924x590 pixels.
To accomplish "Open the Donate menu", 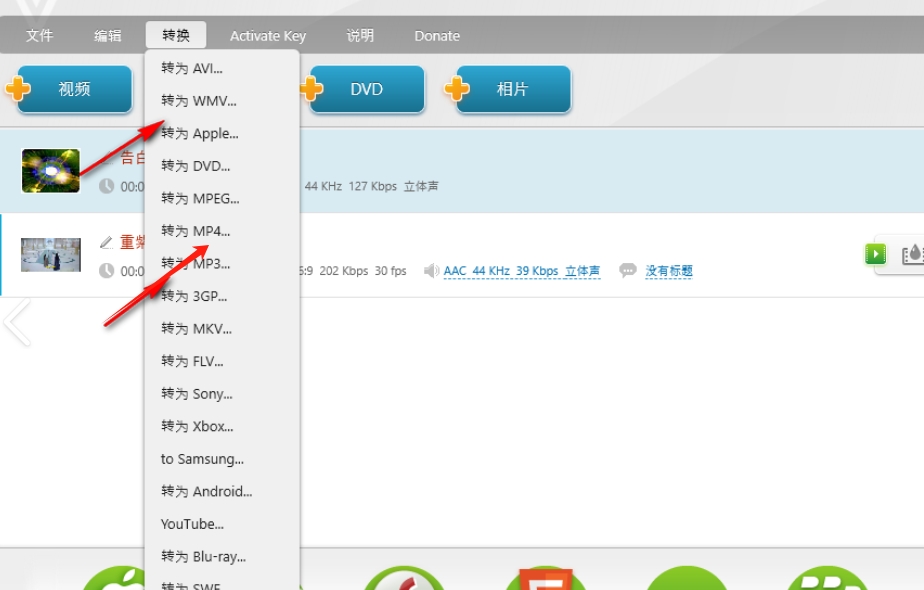I will click(x=437, y=36).
